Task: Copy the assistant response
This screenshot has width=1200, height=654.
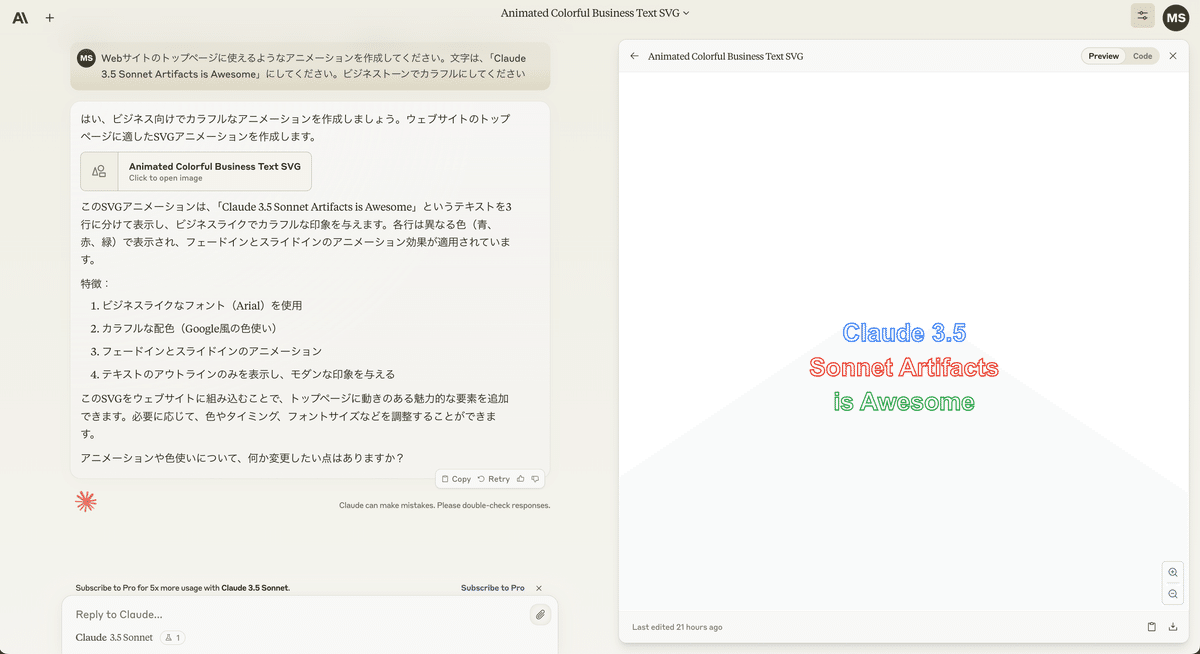Action: (x=456, y=479)
